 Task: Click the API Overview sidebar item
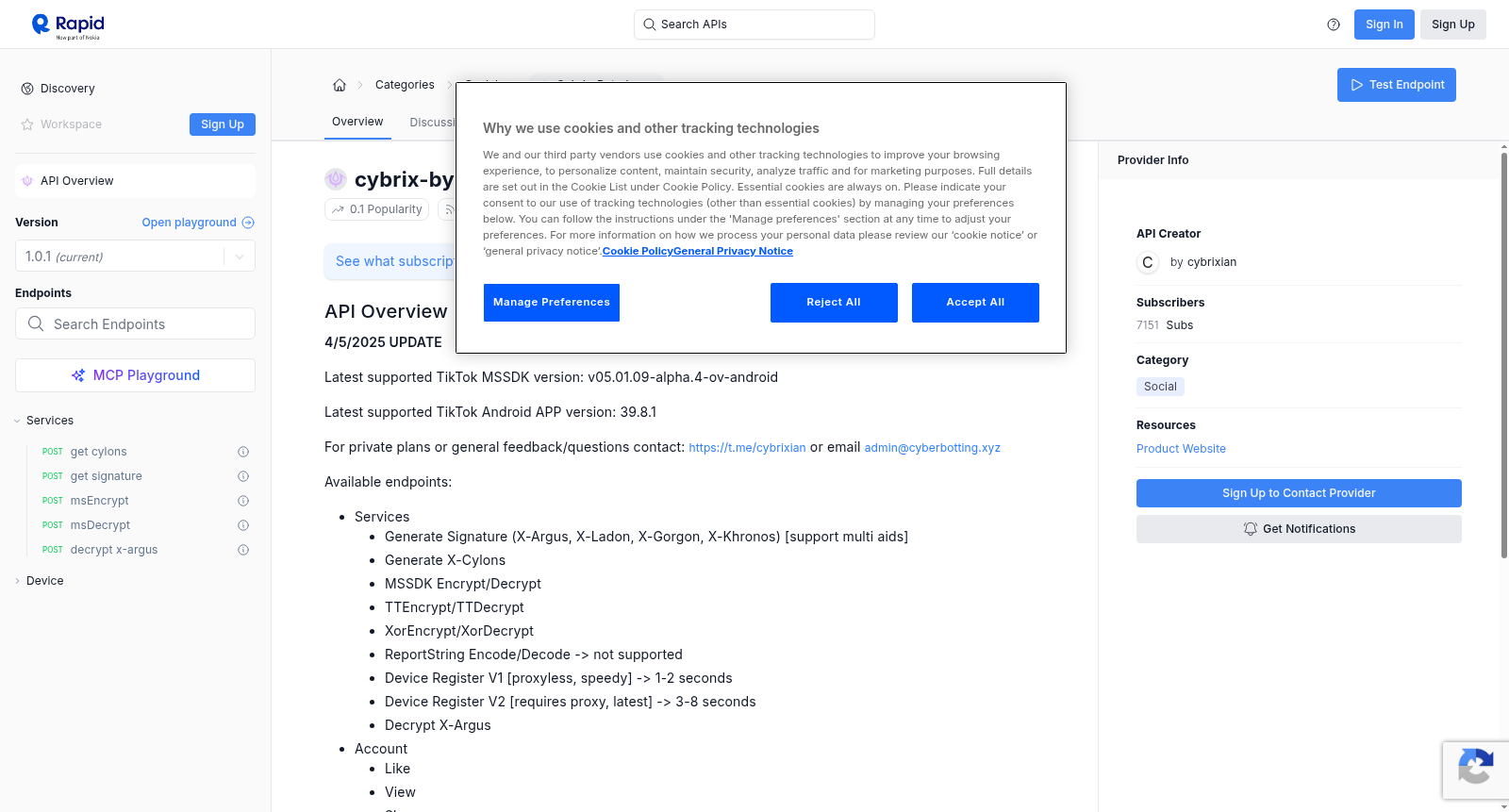coord(135,181)
